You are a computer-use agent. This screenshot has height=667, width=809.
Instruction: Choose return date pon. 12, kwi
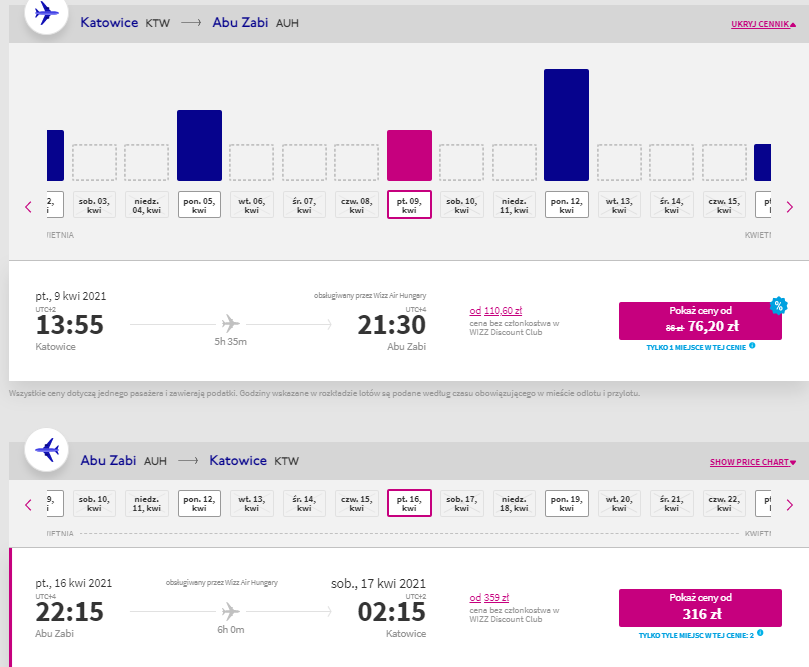[199, 503]
